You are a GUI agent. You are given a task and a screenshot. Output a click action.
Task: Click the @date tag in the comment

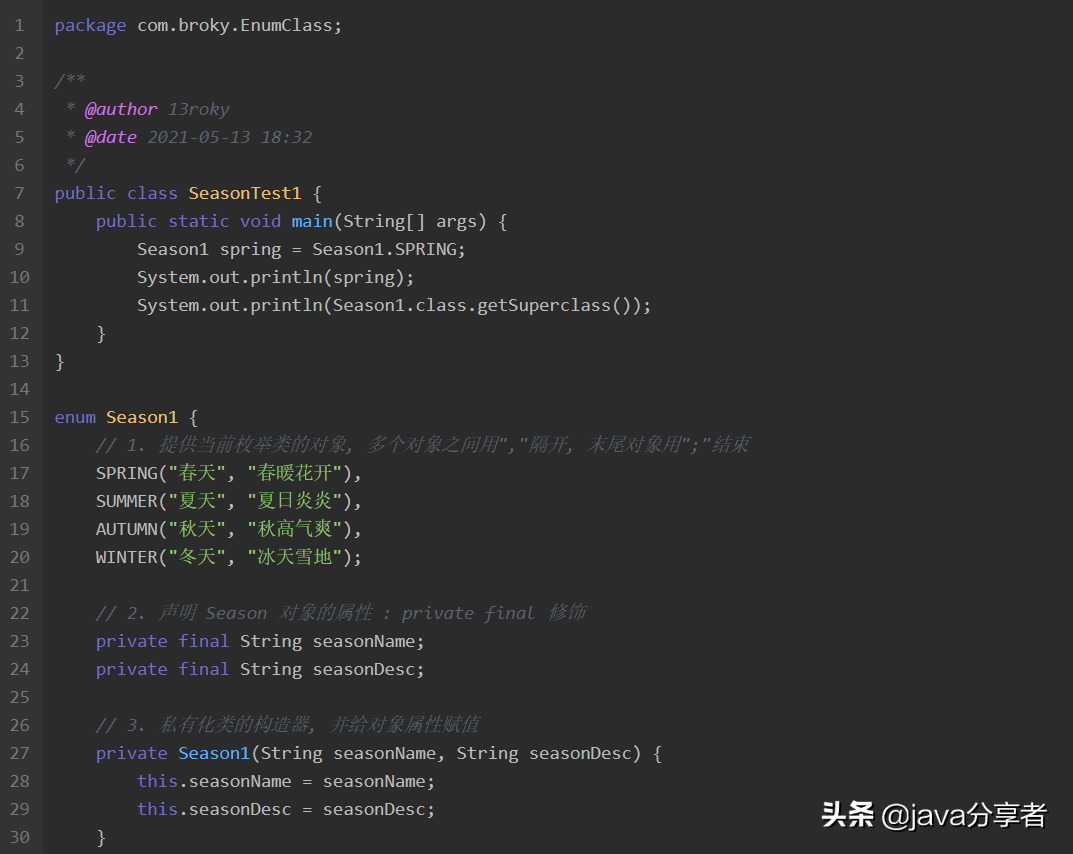point(110,138)
